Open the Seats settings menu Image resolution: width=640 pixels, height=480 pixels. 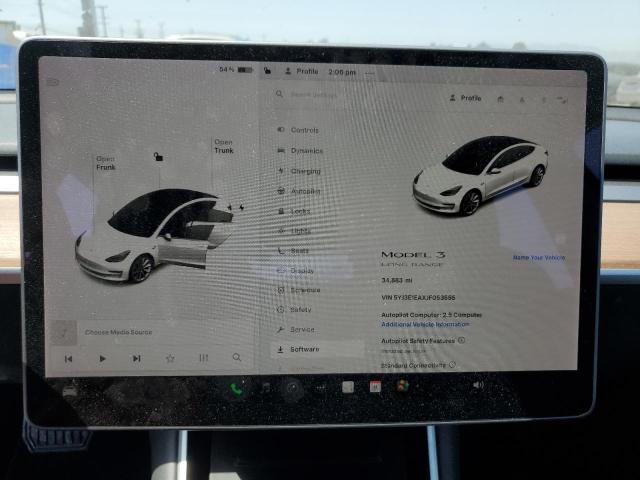tap(293, 251)
